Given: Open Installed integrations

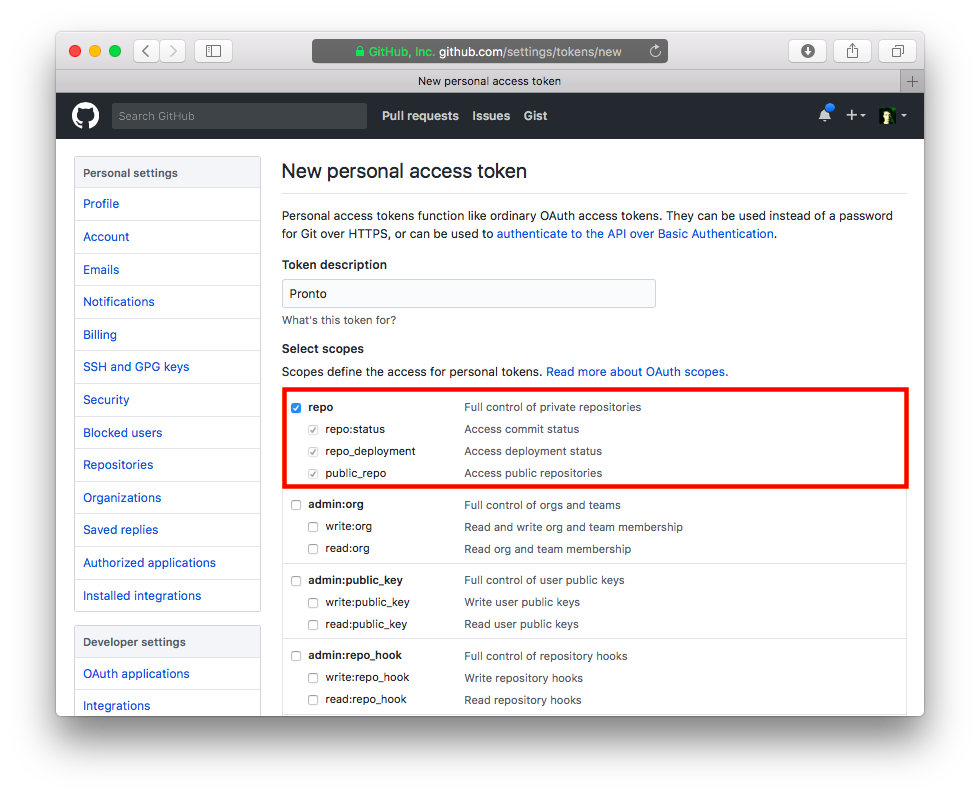Looking at the screenshot, I should coord(142,596).
